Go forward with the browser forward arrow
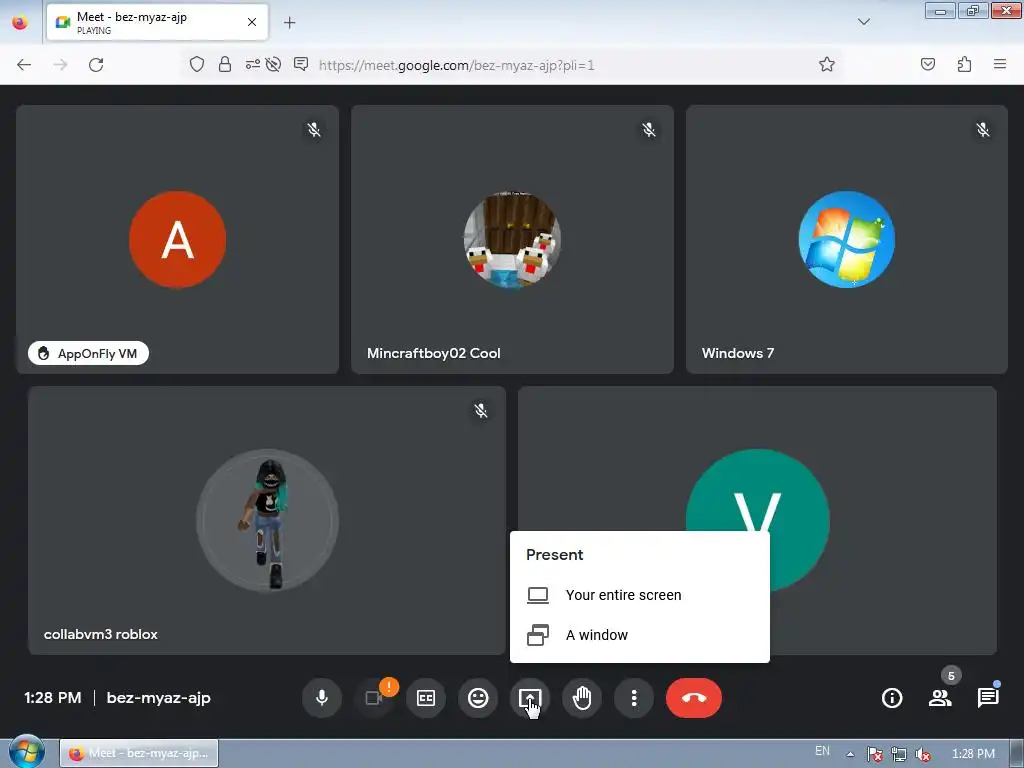 60,65
